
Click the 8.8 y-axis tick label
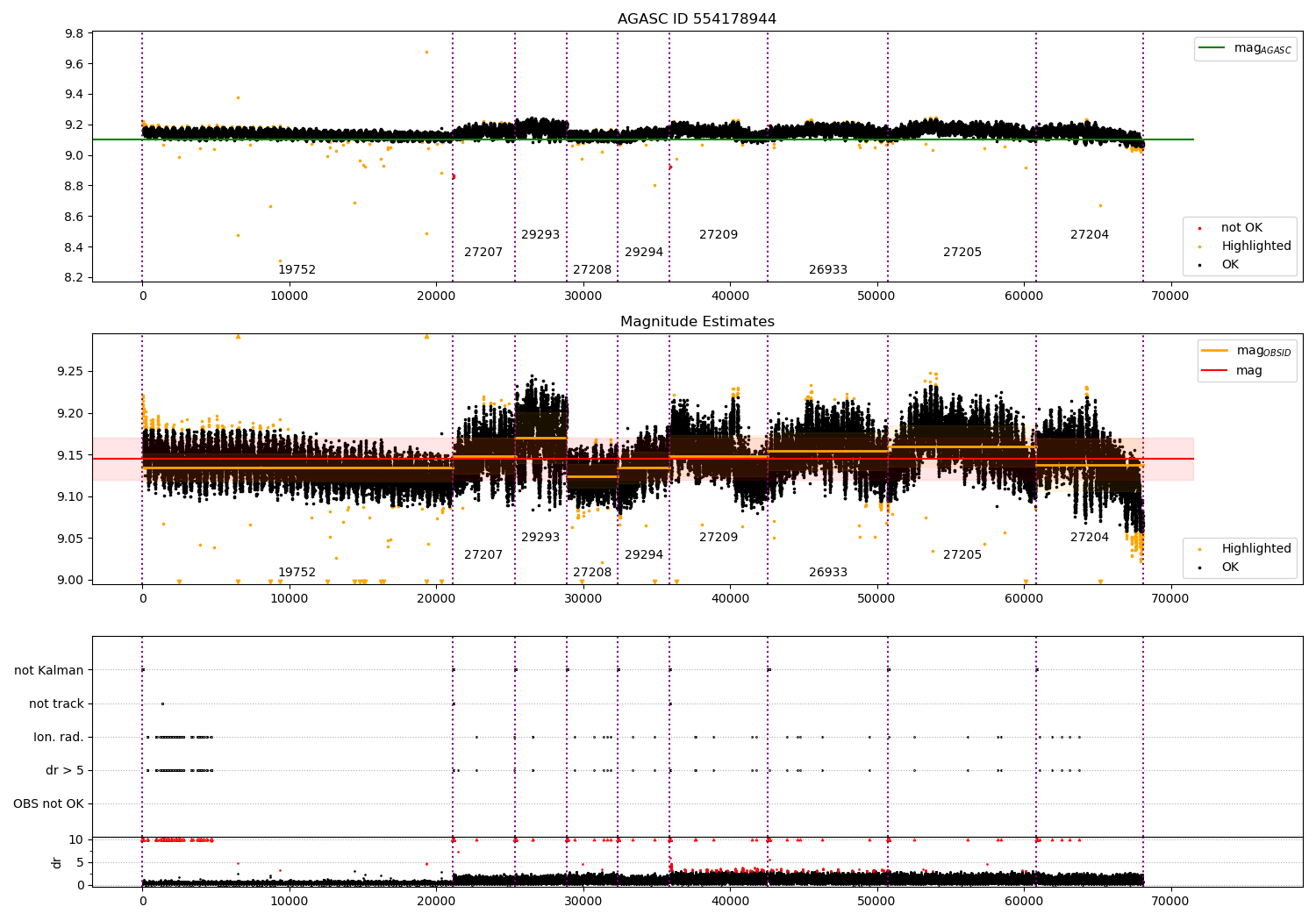pyautogui.click(x=75, y=186)
